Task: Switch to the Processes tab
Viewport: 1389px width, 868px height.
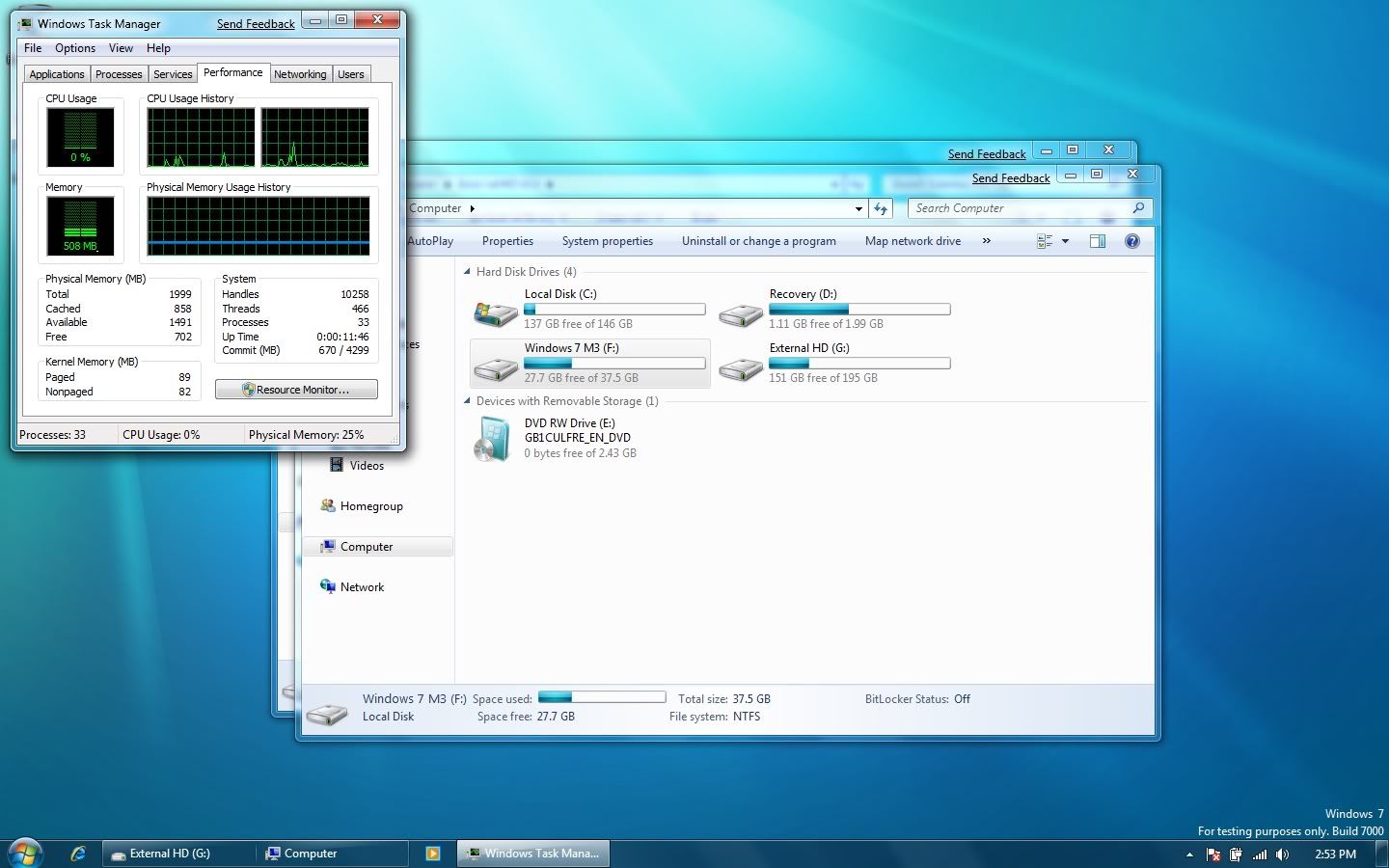Action: [x=119, y=74]
